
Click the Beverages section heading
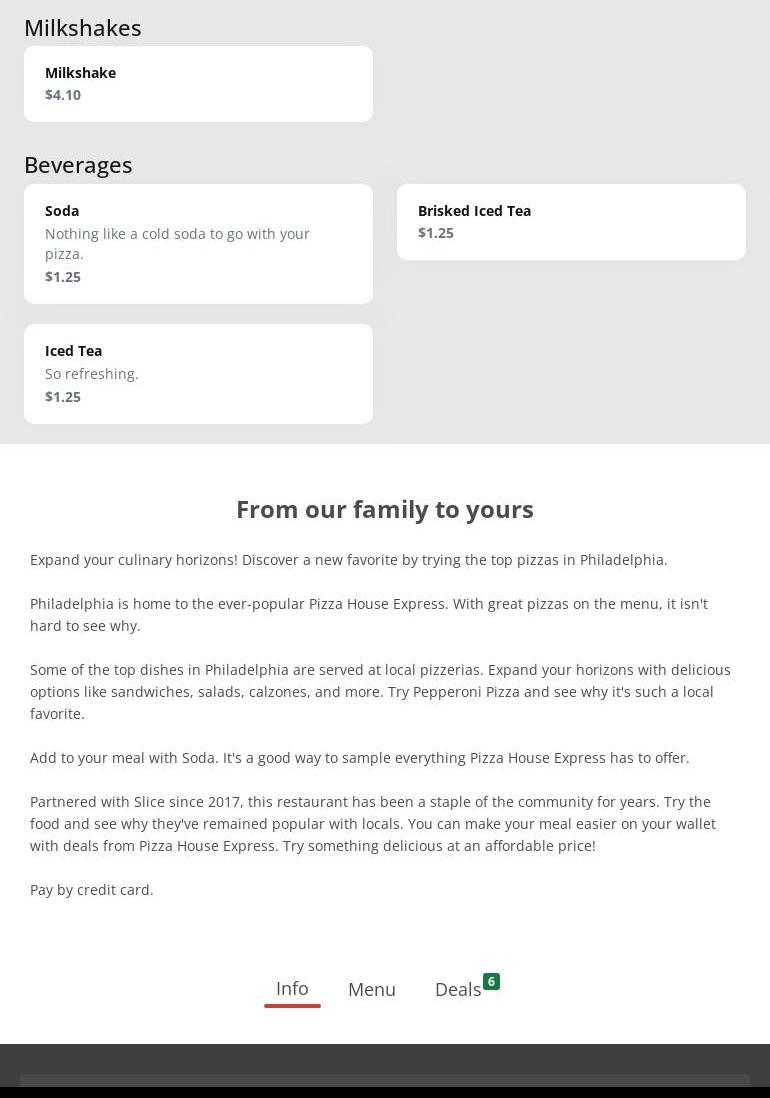pos(78,165)
